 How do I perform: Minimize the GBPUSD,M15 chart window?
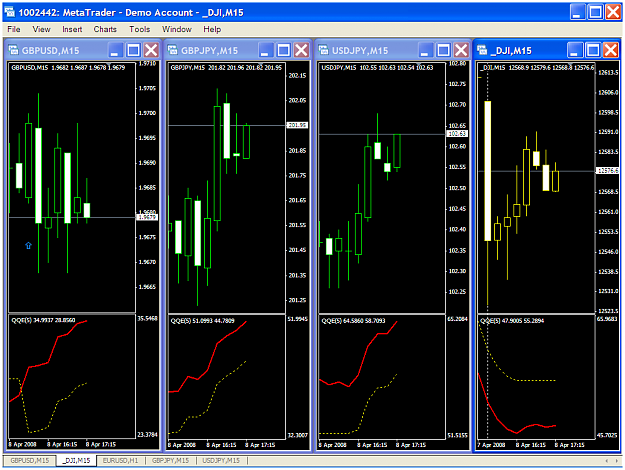coord(115,50)
